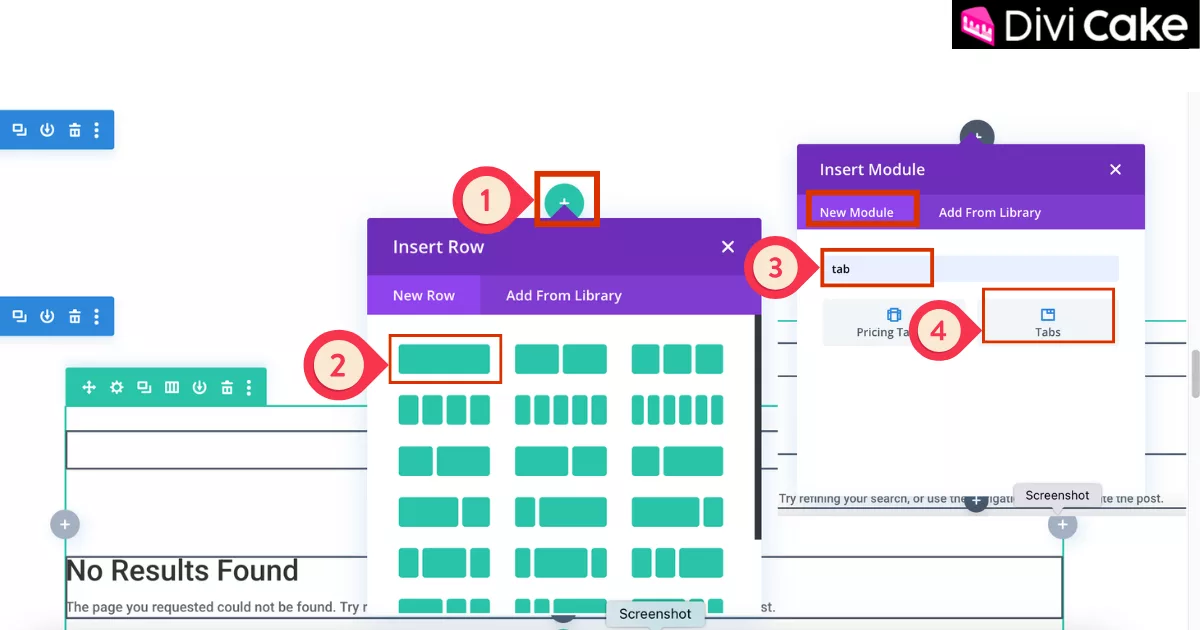The height and width of the screenshot is (630, 1200).
Task: Click the "No Results Found" heading
Action: (x=182, y=571)
